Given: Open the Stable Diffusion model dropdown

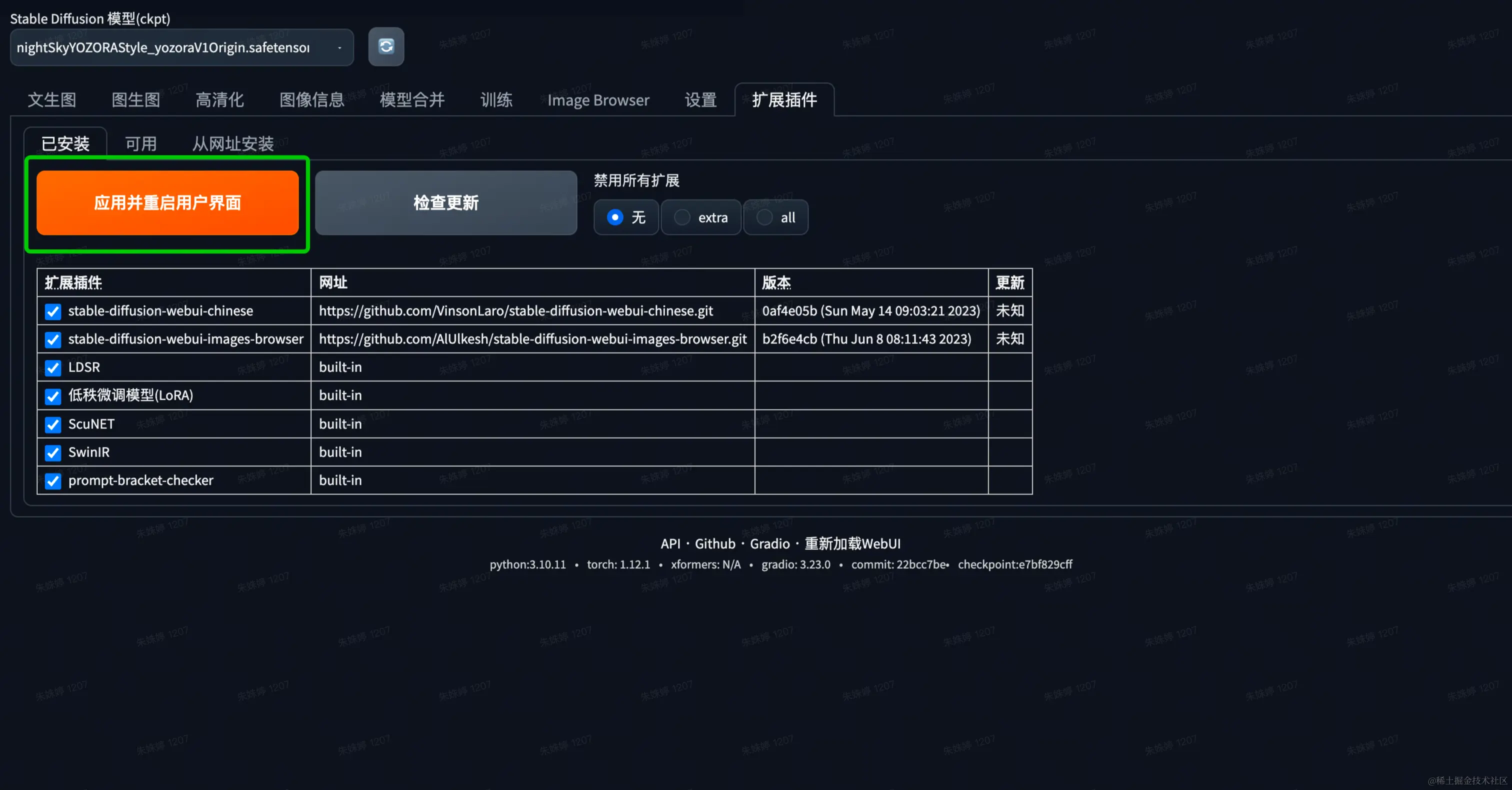Looking at the screenshot, I should (182, 47).
